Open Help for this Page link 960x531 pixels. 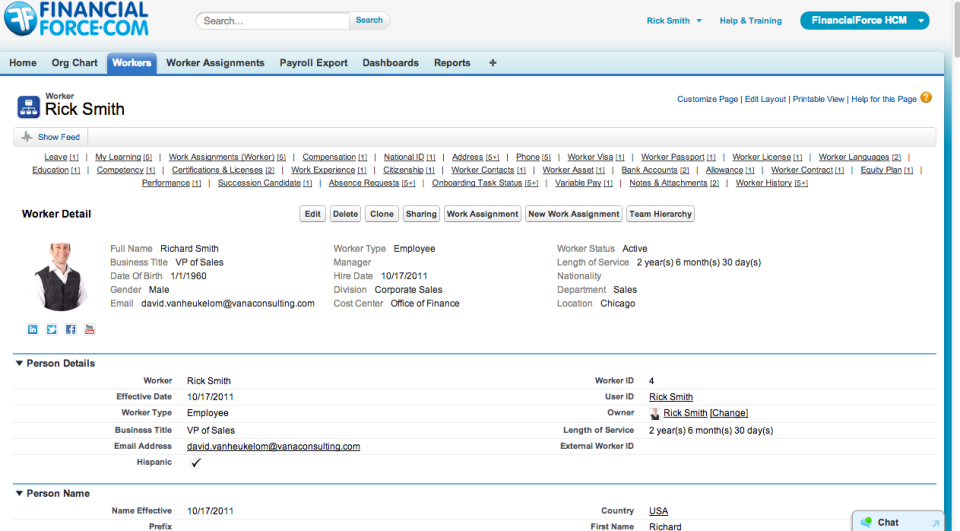(x=883, y=99)
